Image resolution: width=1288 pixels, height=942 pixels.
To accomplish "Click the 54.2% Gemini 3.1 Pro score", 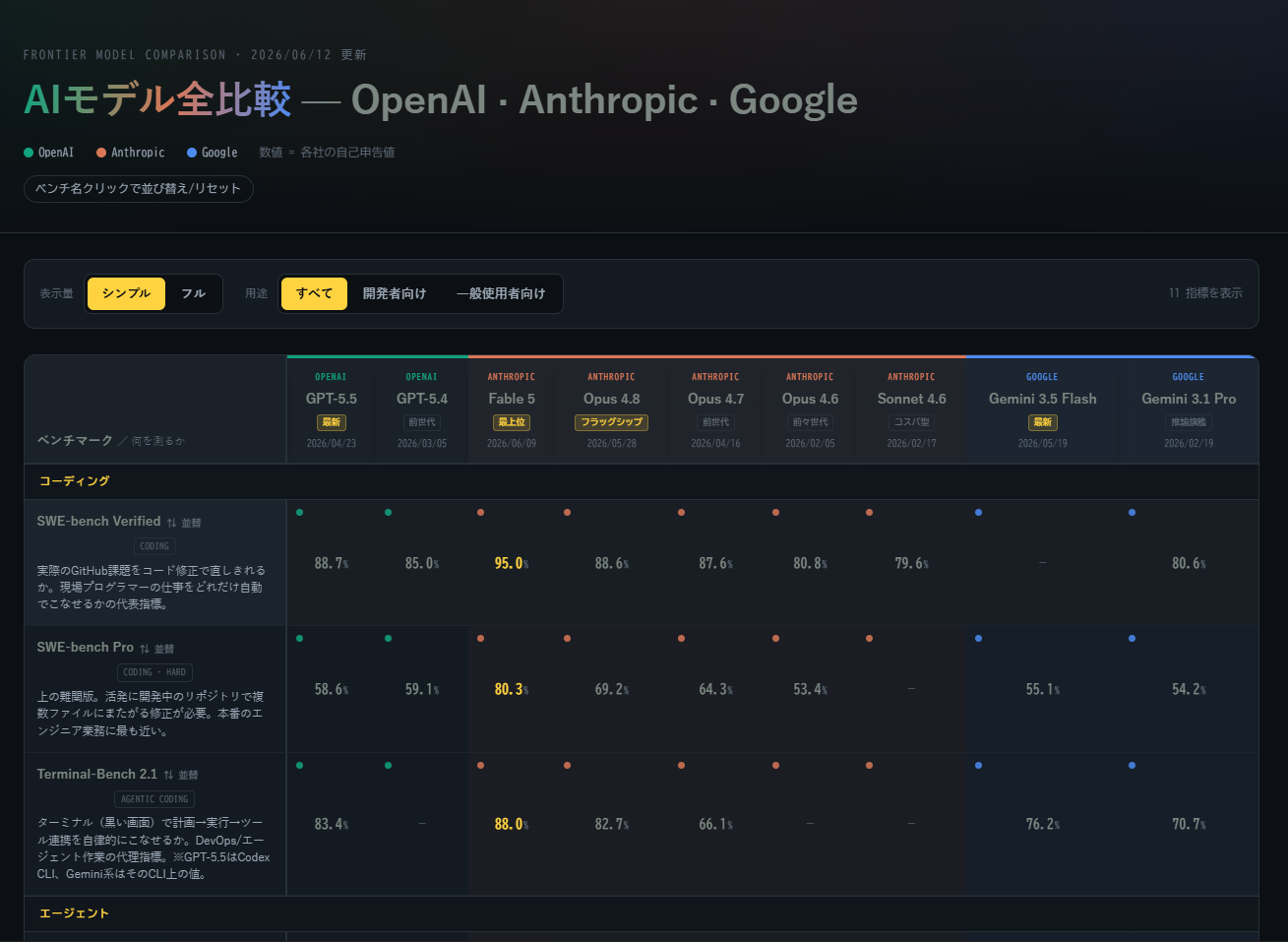I will pyautogui.click(x=1189, y=689).
